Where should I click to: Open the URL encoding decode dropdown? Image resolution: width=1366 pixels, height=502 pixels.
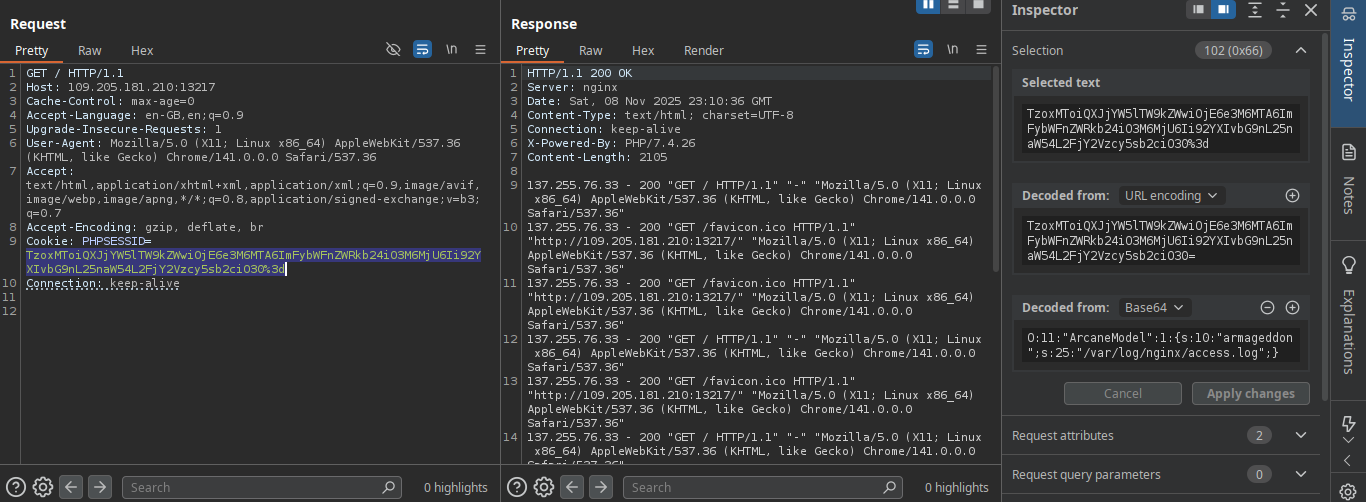click(1172, 196)
